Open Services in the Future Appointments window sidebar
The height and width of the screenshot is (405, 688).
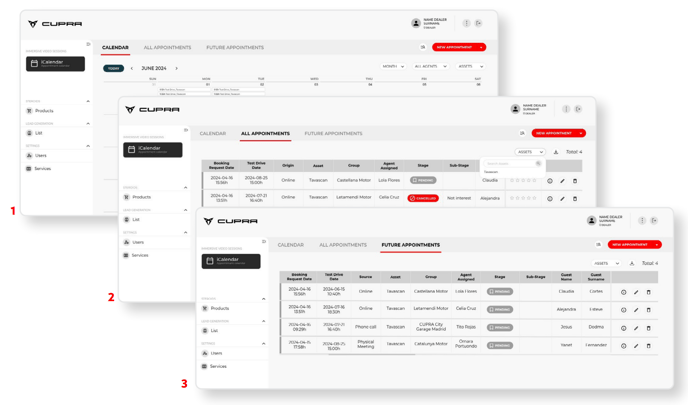(x=217, y=366)
